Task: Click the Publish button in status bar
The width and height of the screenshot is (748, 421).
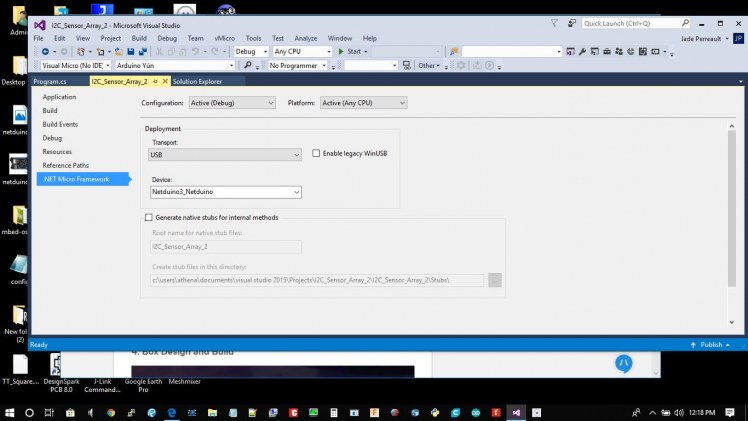Action: pyautogui.click(x=710, y=345)
